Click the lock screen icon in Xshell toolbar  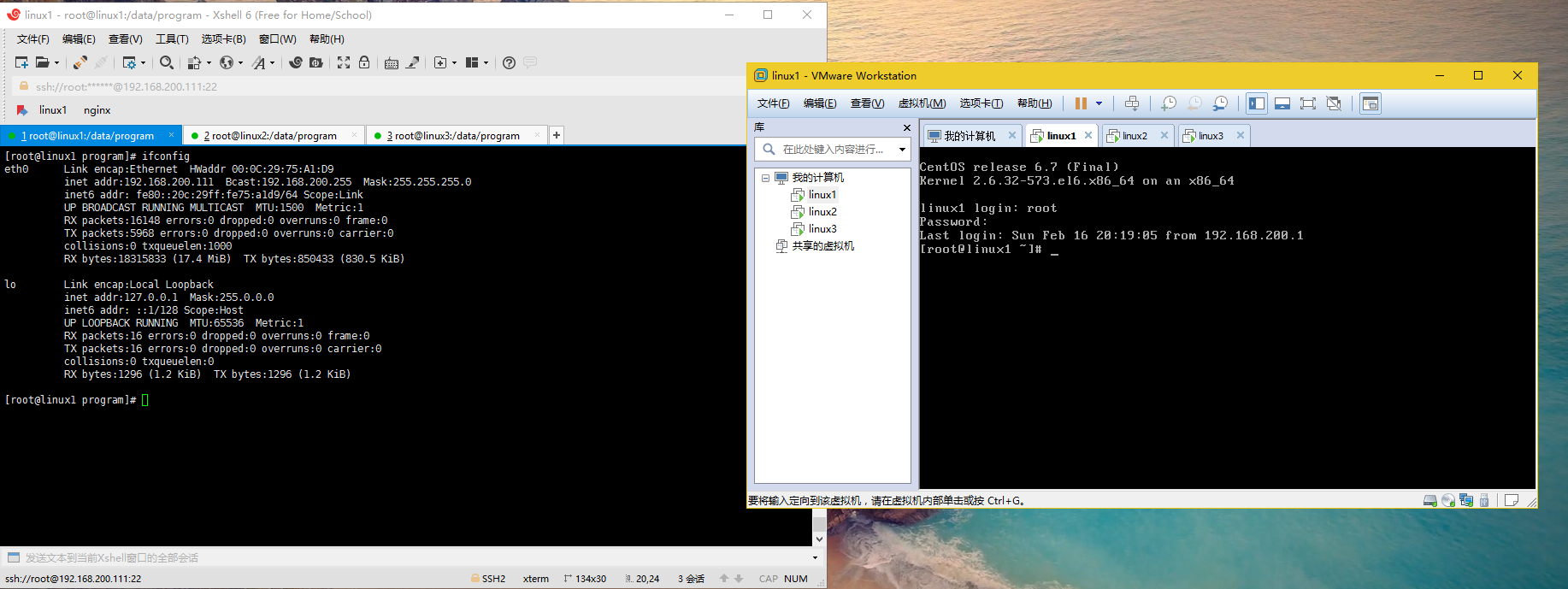pyautogui.click(x=364, y=62)
